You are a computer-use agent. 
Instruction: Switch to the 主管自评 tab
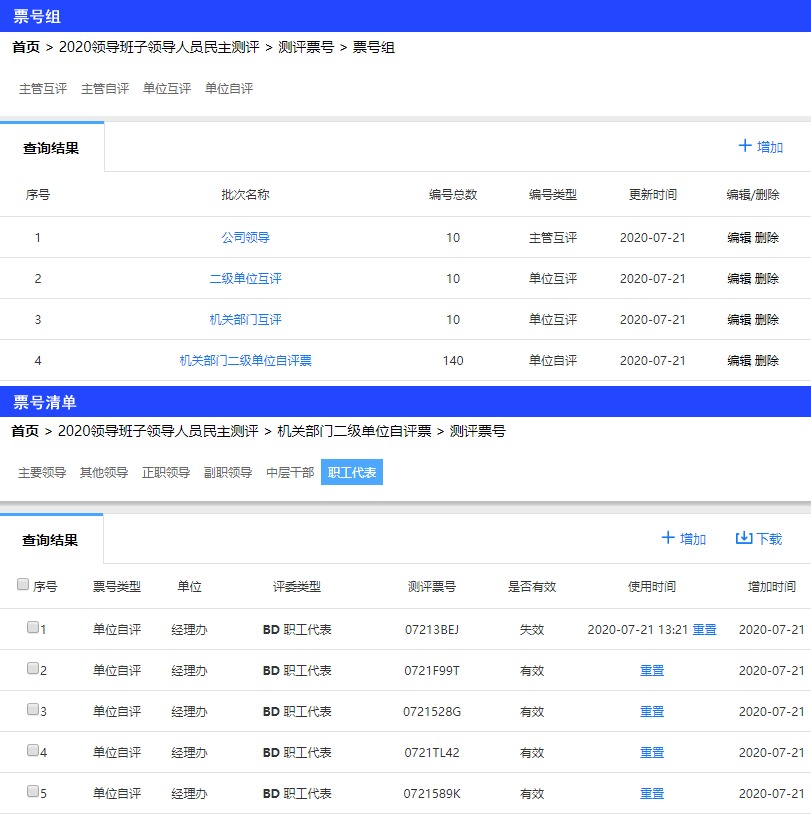[x=105, y=89]
